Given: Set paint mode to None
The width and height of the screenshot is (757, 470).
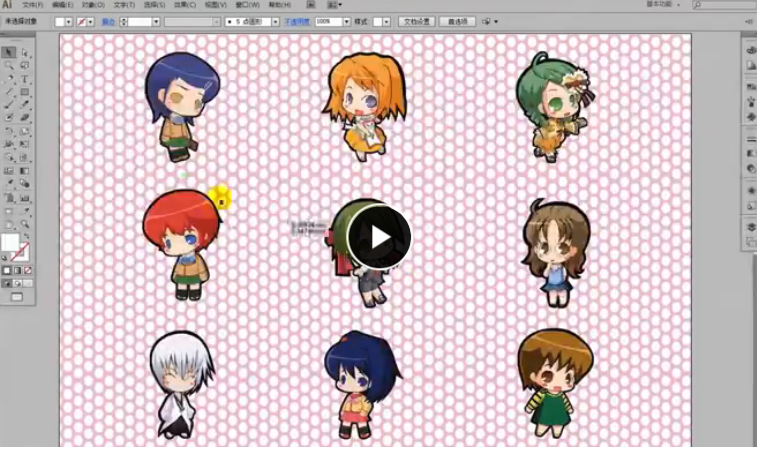Looking at the screenshot, I should click(28, 271).
